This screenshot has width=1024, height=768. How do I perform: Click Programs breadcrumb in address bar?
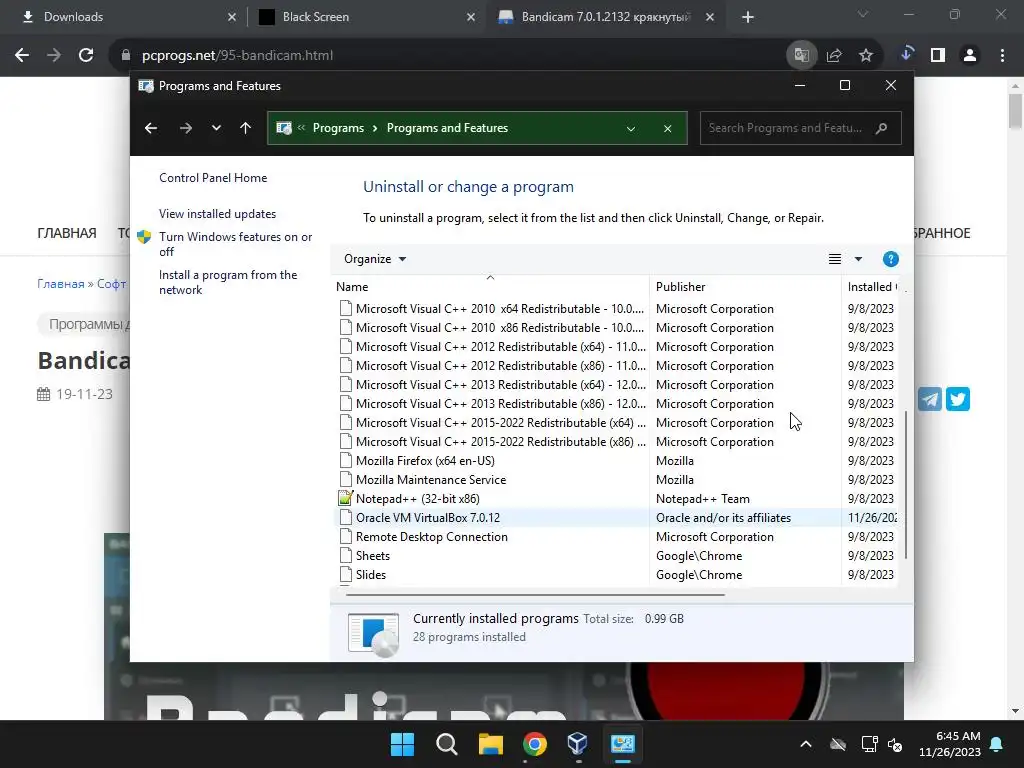[338, 128]
